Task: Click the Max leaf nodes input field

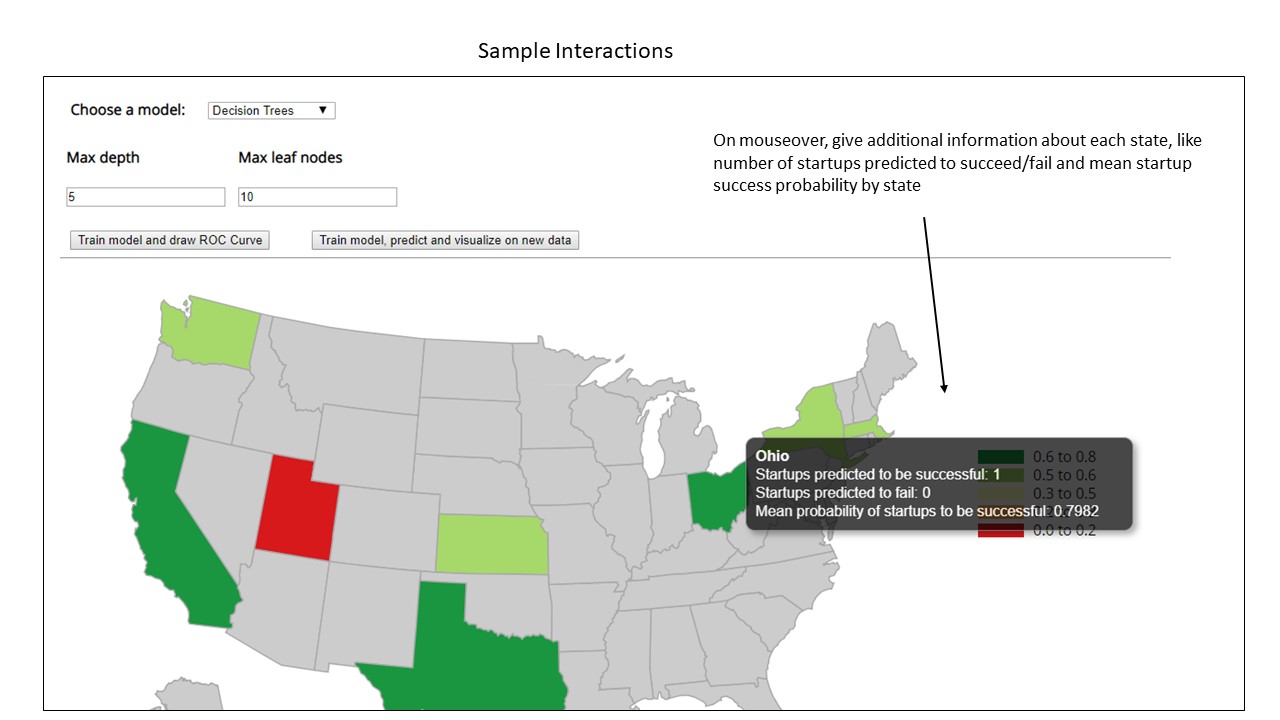Action: [x=317, y=197]
